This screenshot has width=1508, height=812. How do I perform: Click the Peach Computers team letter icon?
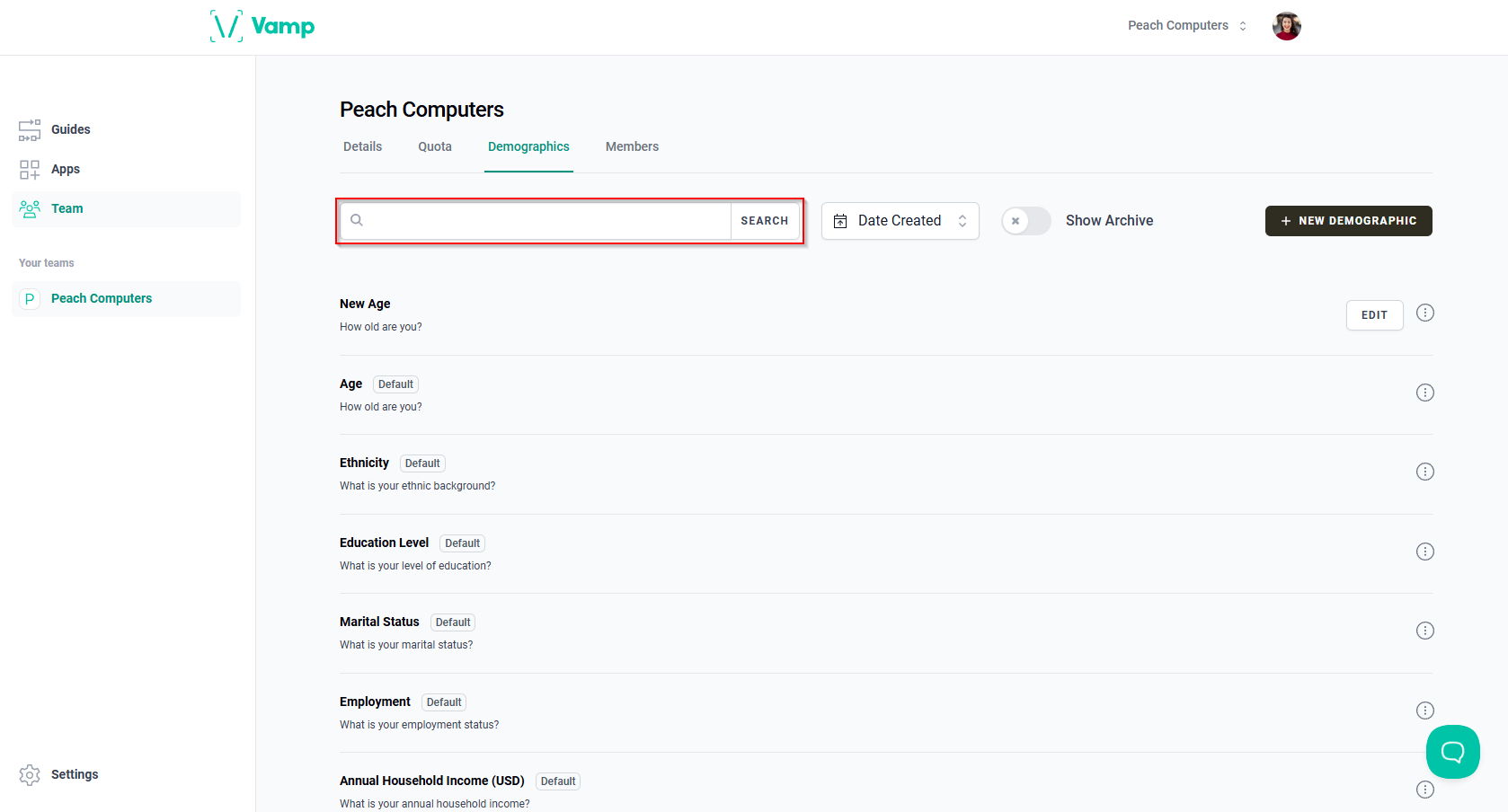30,299
